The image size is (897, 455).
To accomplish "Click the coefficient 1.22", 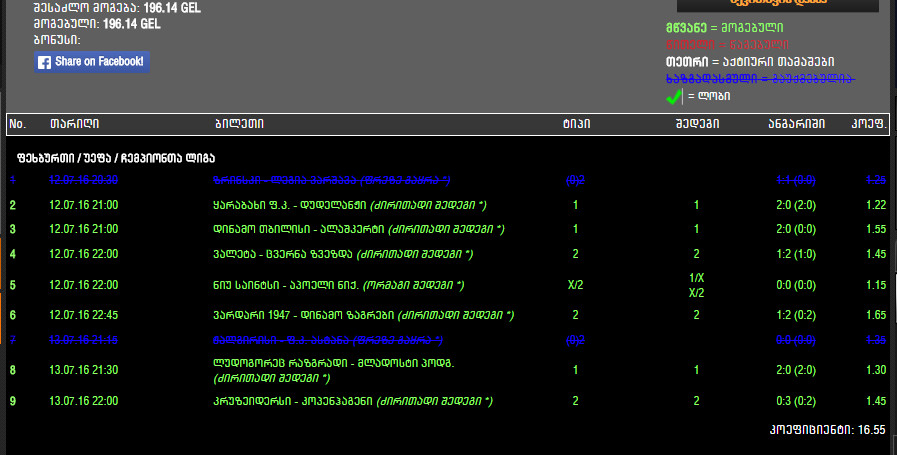I will (x=876, y=205).
